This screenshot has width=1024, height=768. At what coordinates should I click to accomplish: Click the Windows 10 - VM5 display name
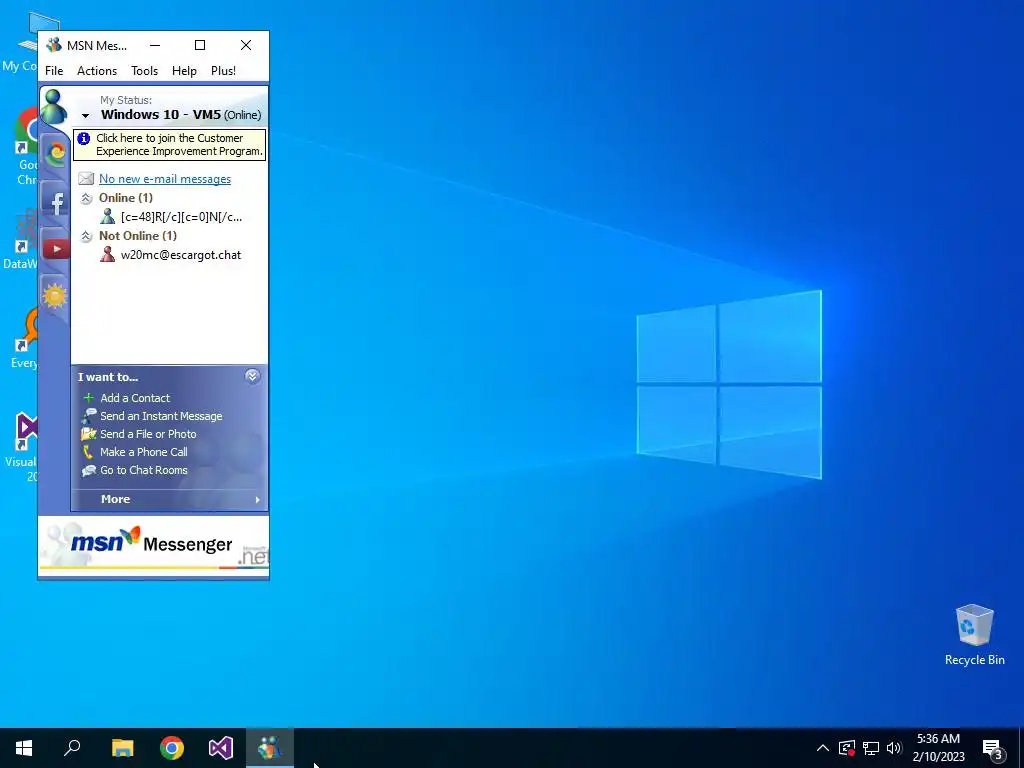click(161, 114)
